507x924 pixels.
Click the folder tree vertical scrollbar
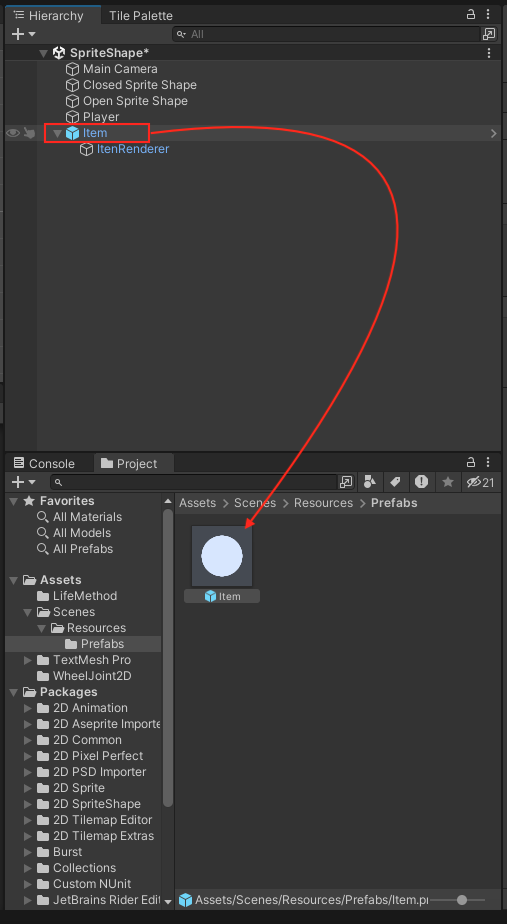coord(168,657)
